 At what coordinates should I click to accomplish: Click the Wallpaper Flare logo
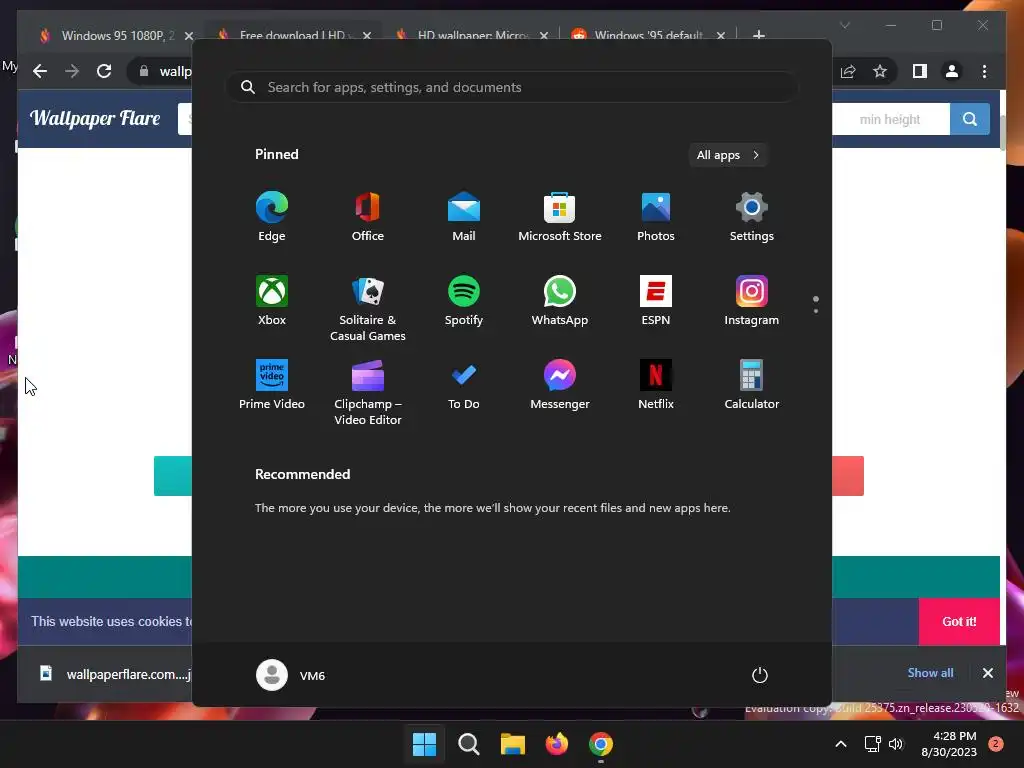click(x=95, y=118)
